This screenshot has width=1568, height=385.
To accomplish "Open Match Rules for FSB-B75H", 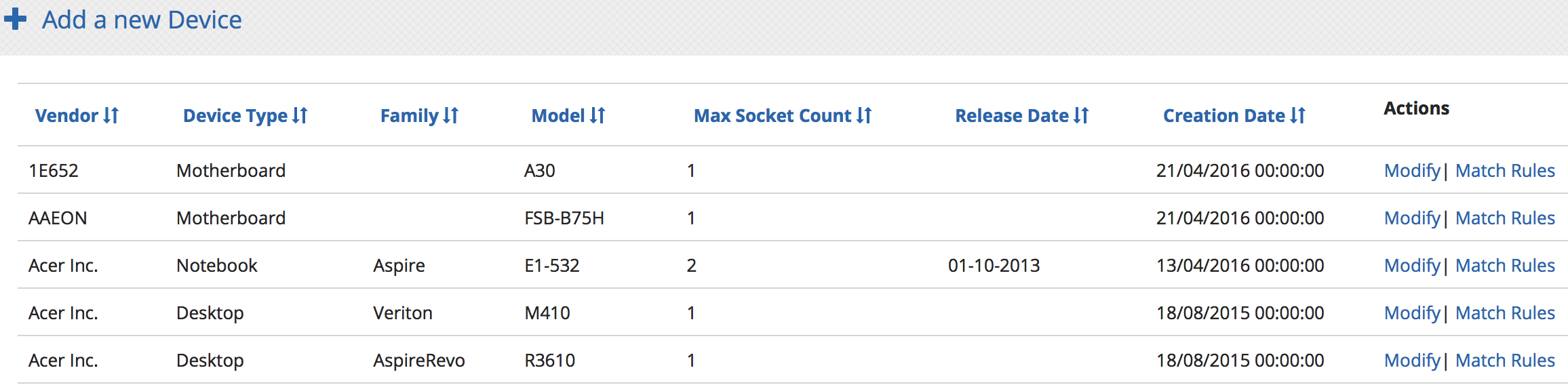I will (x=1505, y=218).
